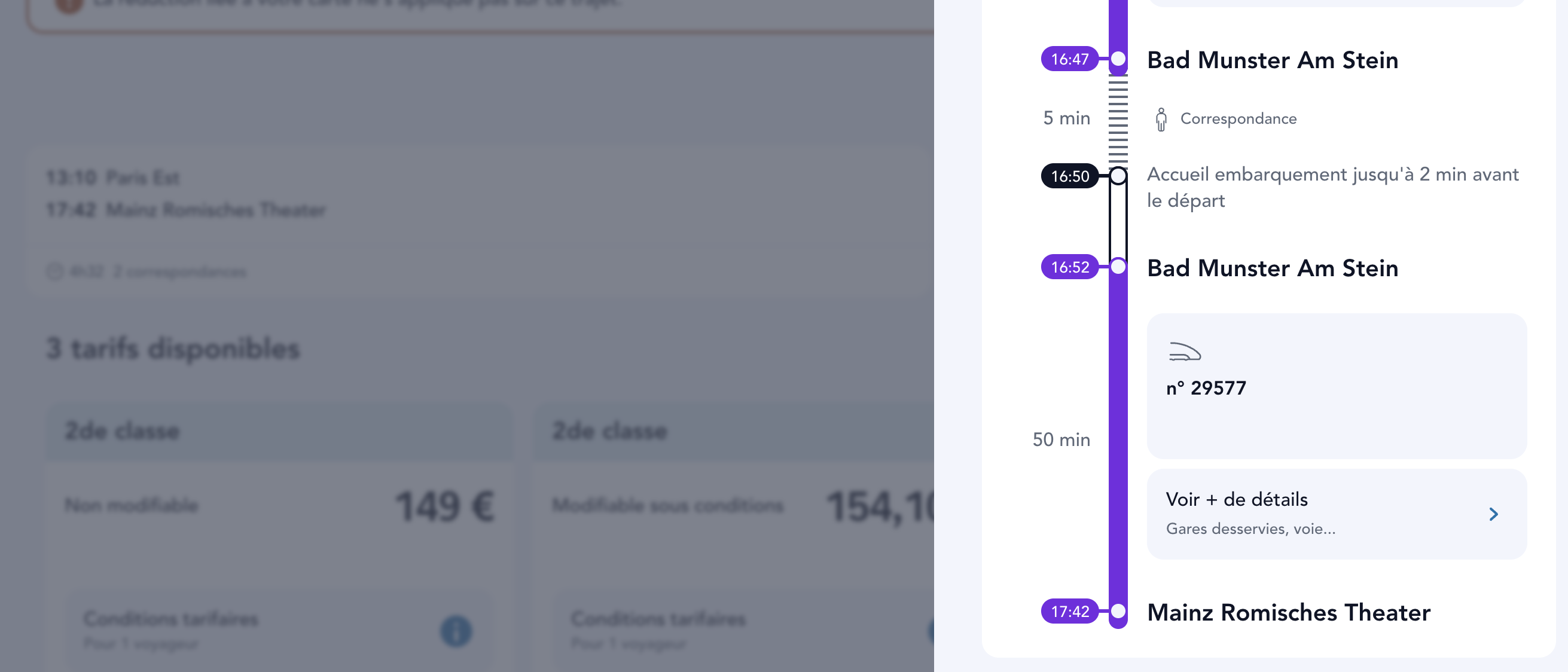Click the Paris Est to Mainz journey summary
Image resolution: width=1568 pixels, height=672 pixels.
[185, 194]
